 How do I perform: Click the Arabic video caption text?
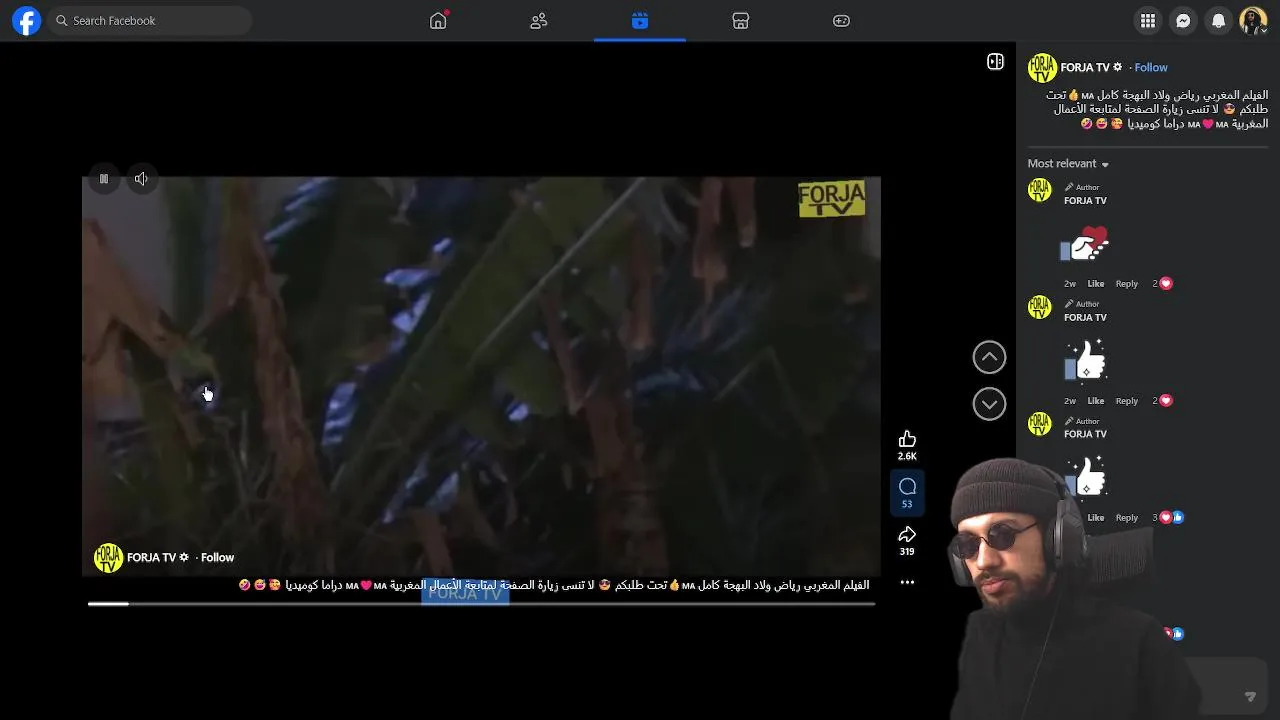(554, 585)
